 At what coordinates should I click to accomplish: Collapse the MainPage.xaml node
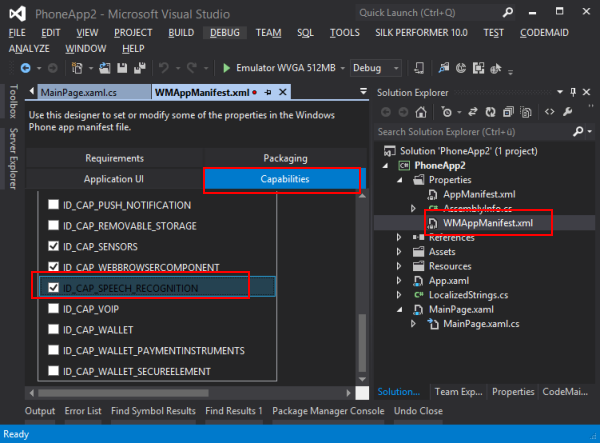click(x=400, y=309)
